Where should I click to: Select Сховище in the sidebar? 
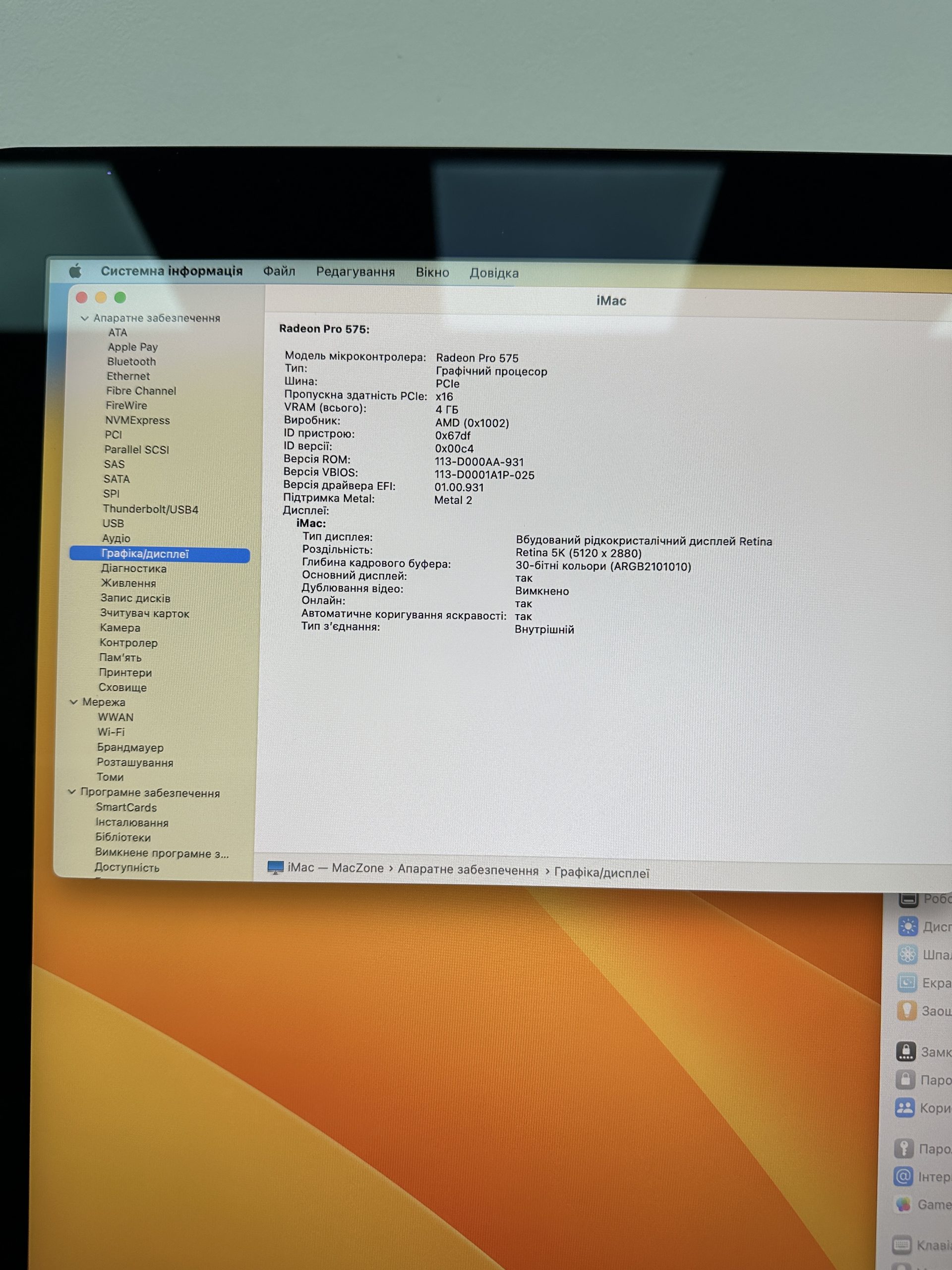point(122,687)
